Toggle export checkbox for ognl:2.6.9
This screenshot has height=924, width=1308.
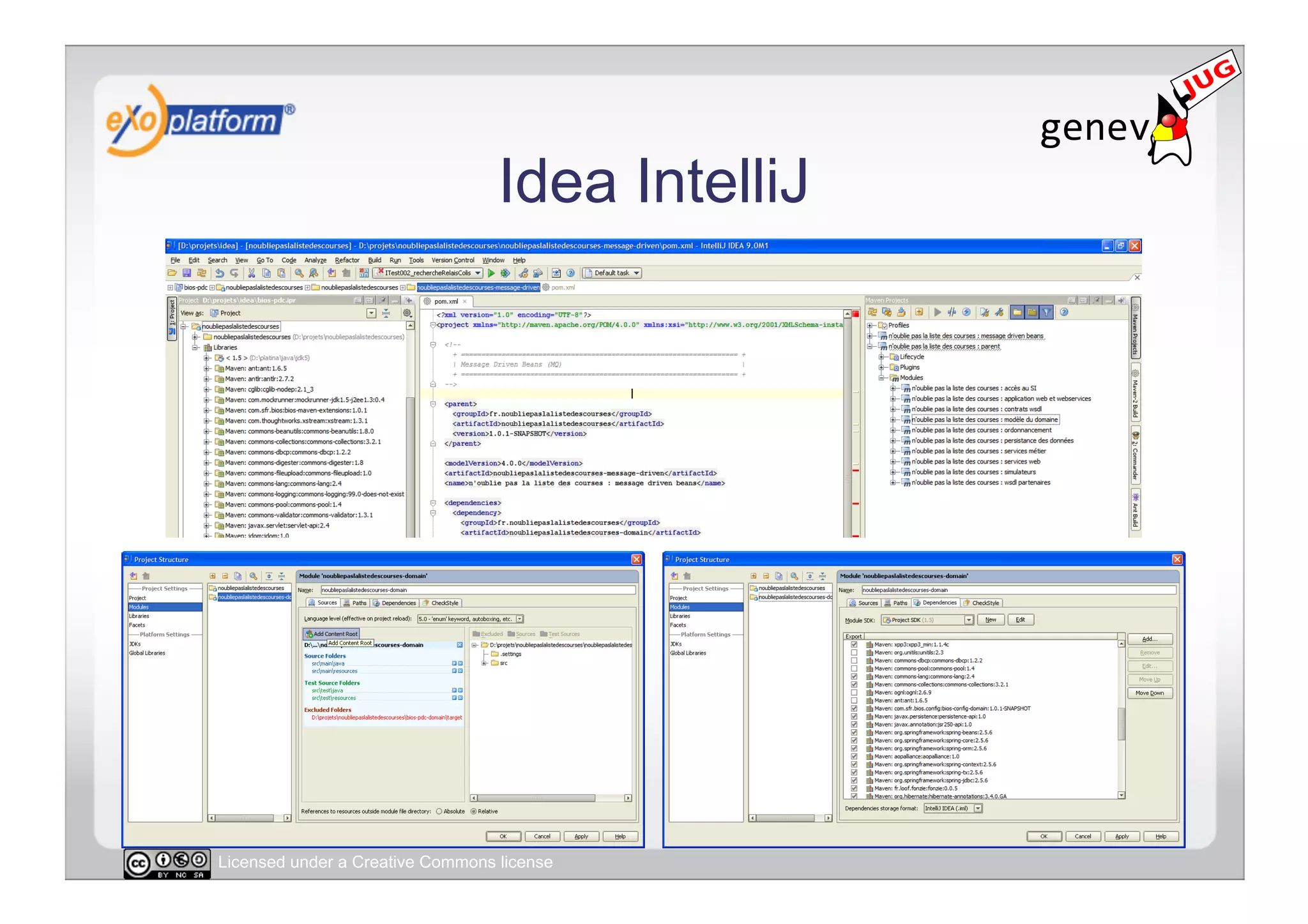point(854,693)
